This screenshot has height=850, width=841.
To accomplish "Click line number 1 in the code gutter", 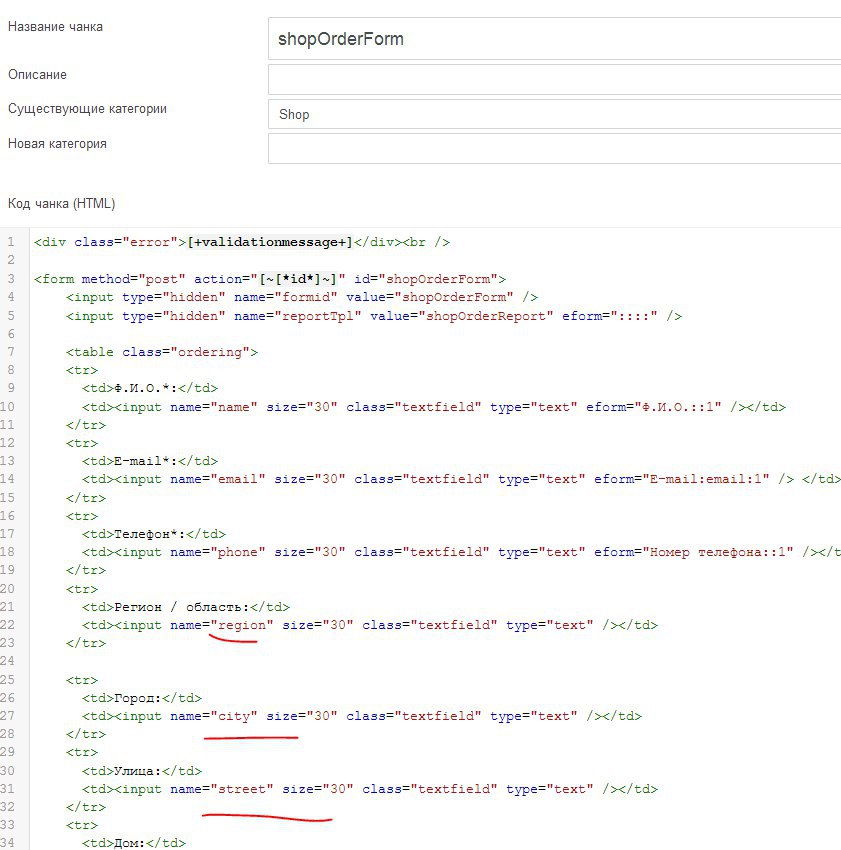I will pyautogui.click(x=10, y=242).
